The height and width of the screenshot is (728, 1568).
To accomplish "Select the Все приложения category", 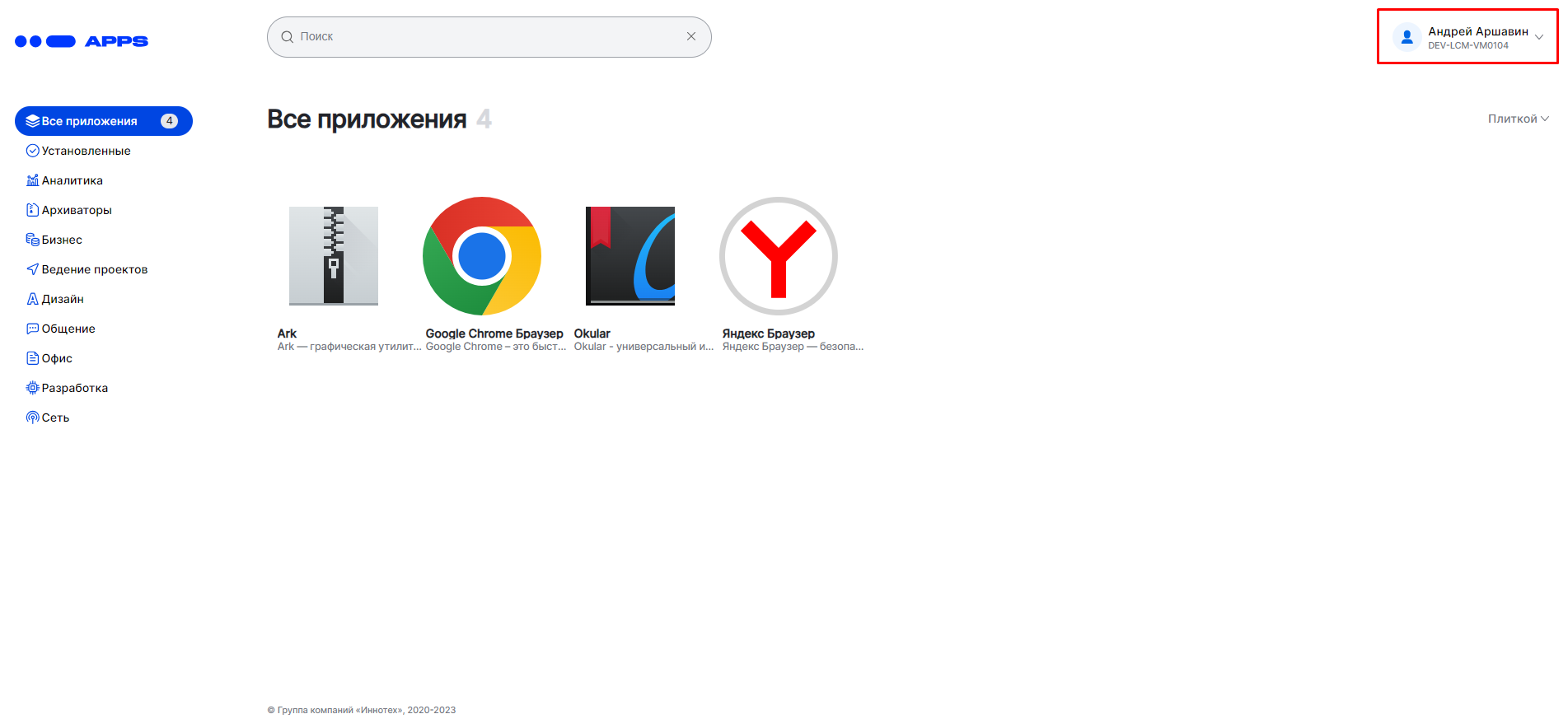I will coord(104,121).
